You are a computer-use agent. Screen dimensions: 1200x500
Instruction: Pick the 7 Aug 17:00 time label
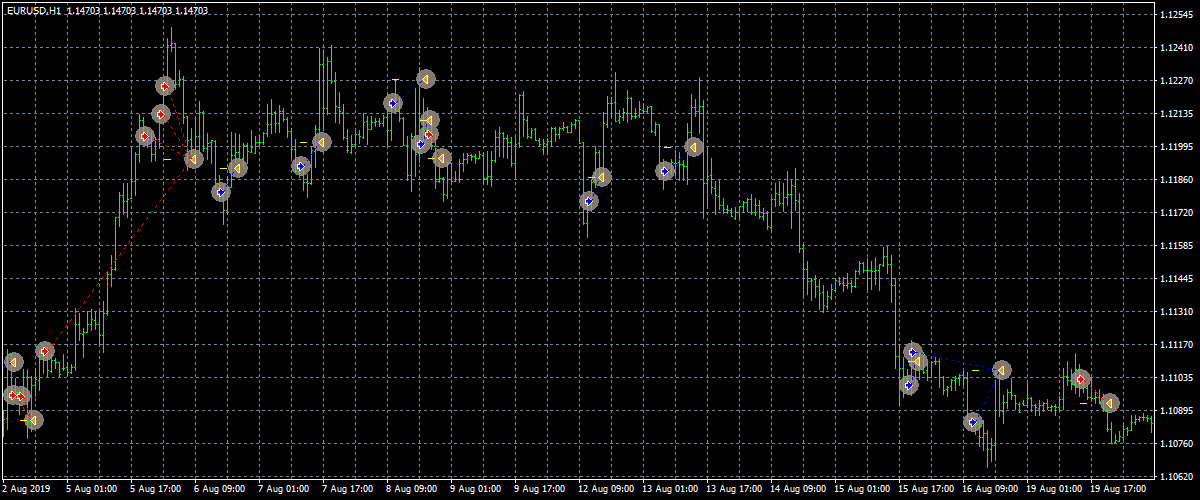[x=348, y=490]
